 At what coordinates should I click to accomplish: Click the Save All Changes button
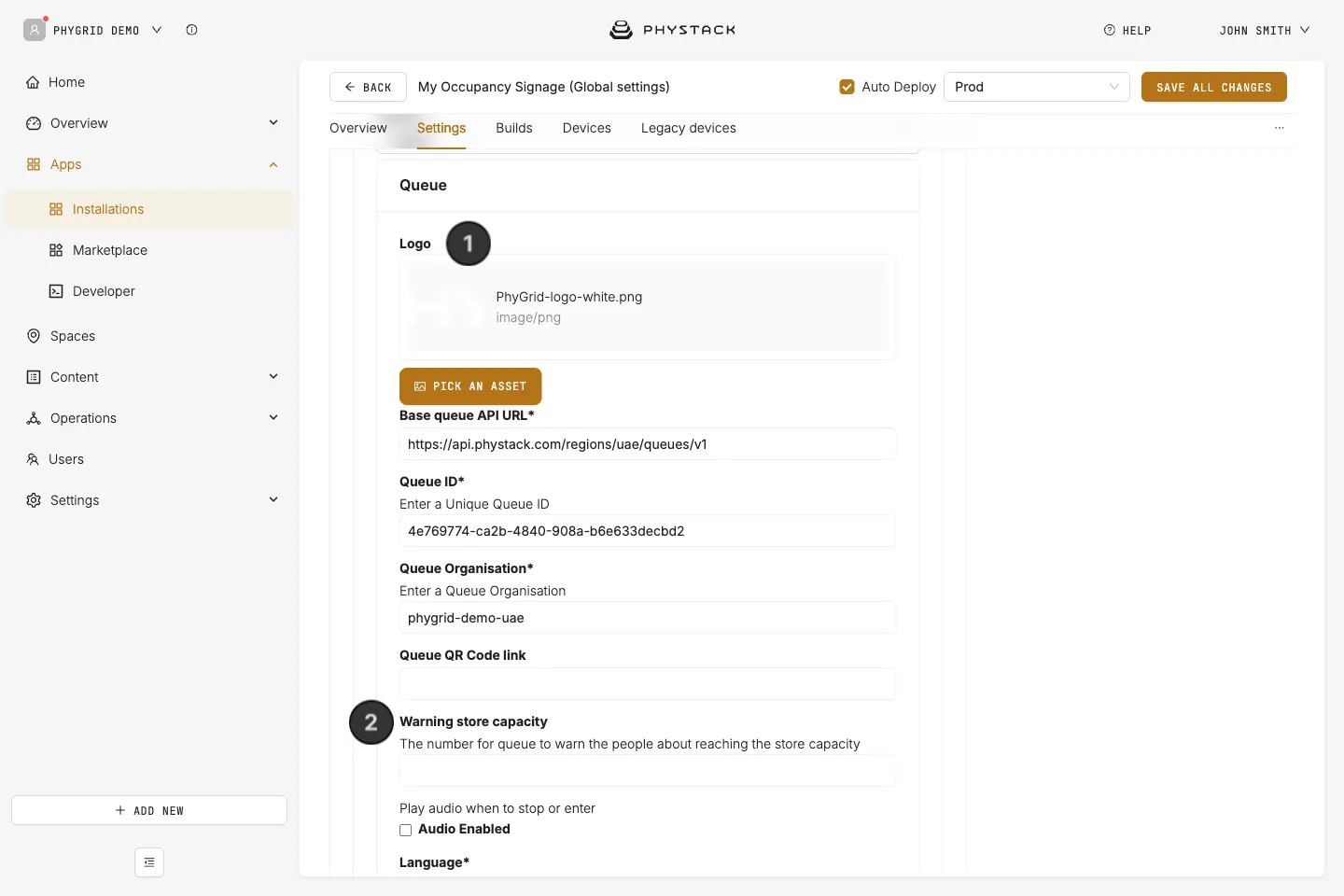(x=1214, y=87)
